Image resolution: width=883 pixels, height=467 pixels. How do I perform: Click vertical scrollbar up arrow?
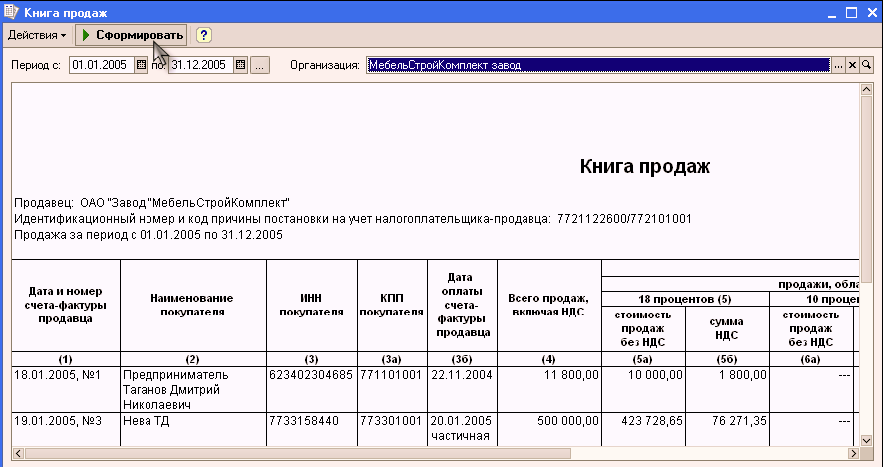866,90
